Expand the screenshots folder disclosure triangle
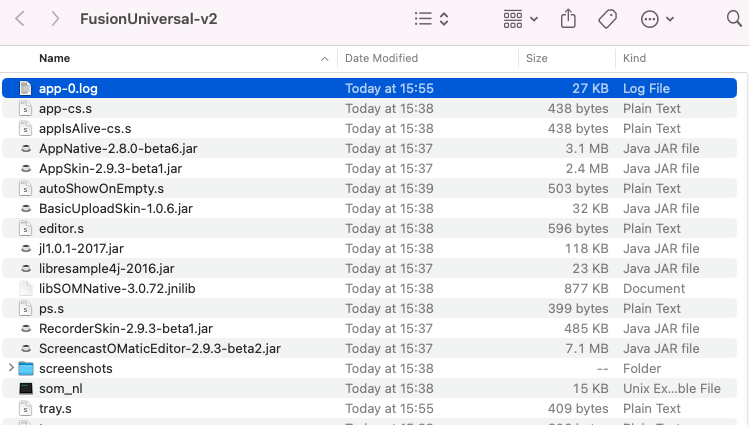 [x=11, y=369]
